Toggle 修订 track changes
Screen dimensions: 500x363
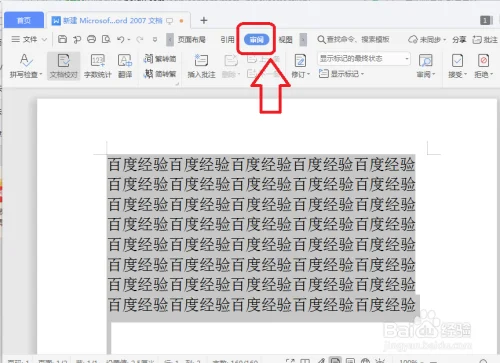pyautogui.click(x=300, y=61)
